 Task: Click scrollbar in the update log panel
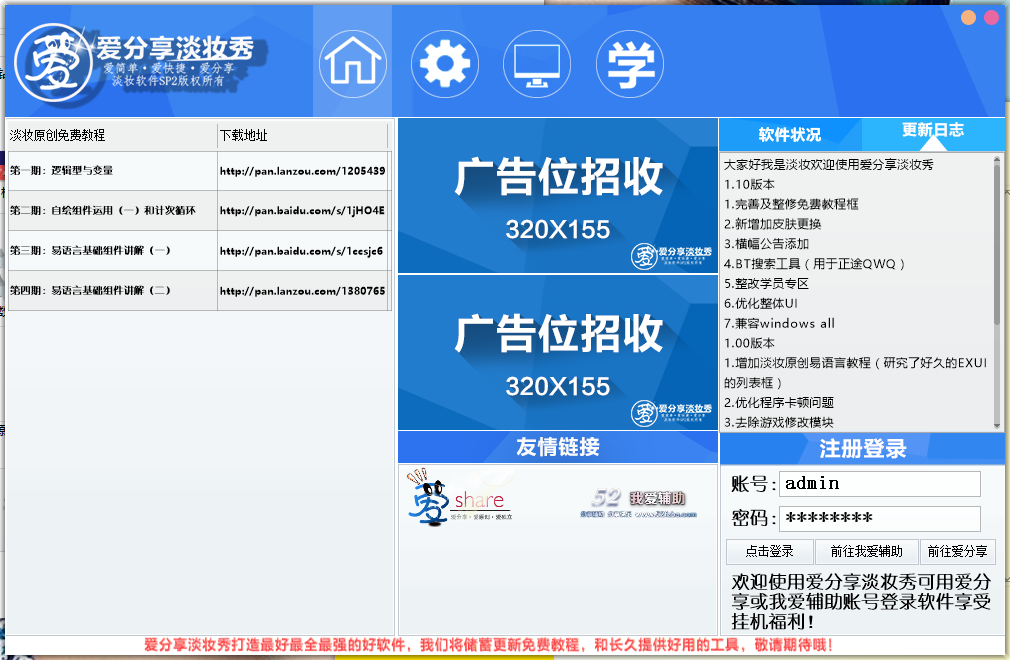tap(997, 245)
